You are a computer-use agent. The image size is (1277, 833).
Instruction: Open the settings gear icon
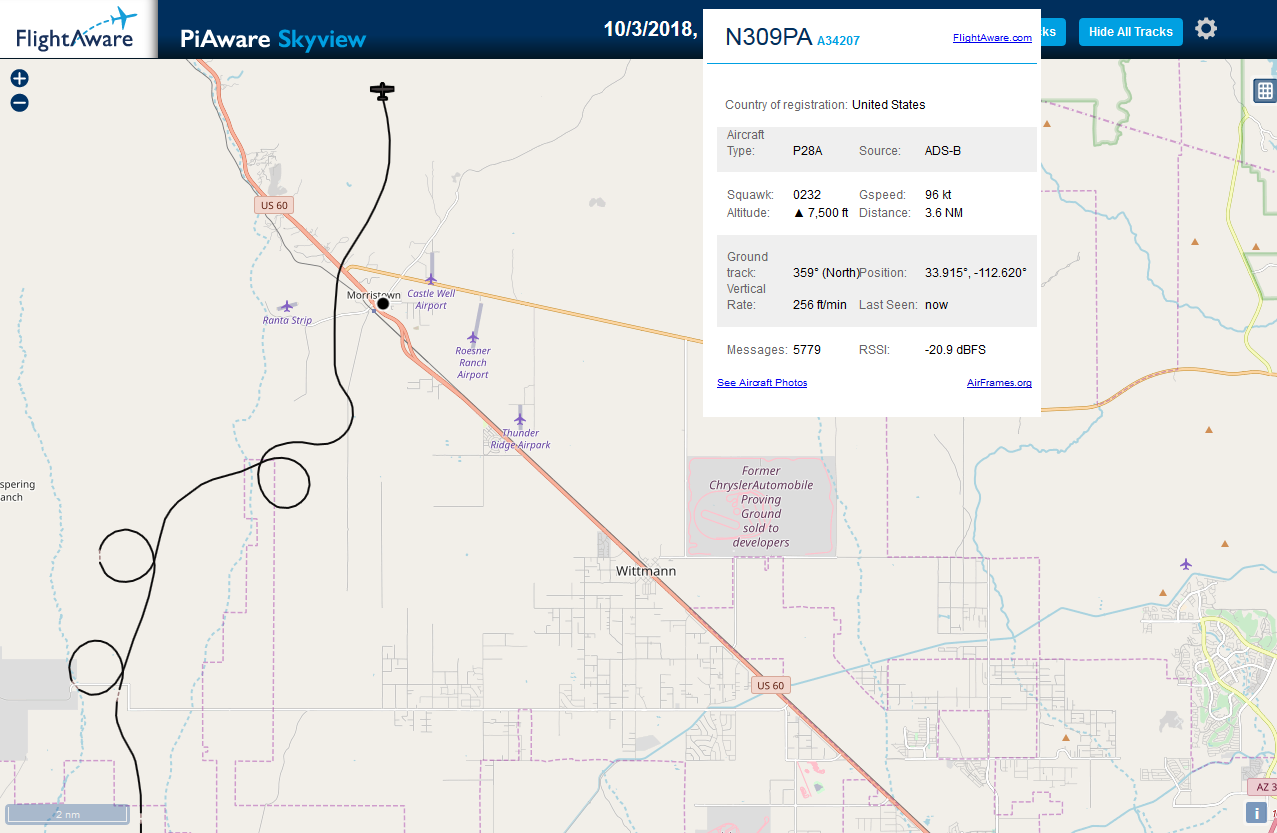coord(1206,28)
